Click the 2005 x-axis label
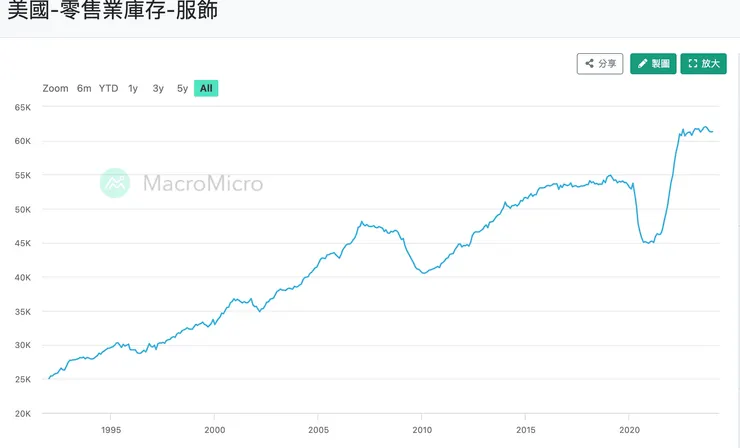Viewport: 740px width, 448px height. point(317,430)
